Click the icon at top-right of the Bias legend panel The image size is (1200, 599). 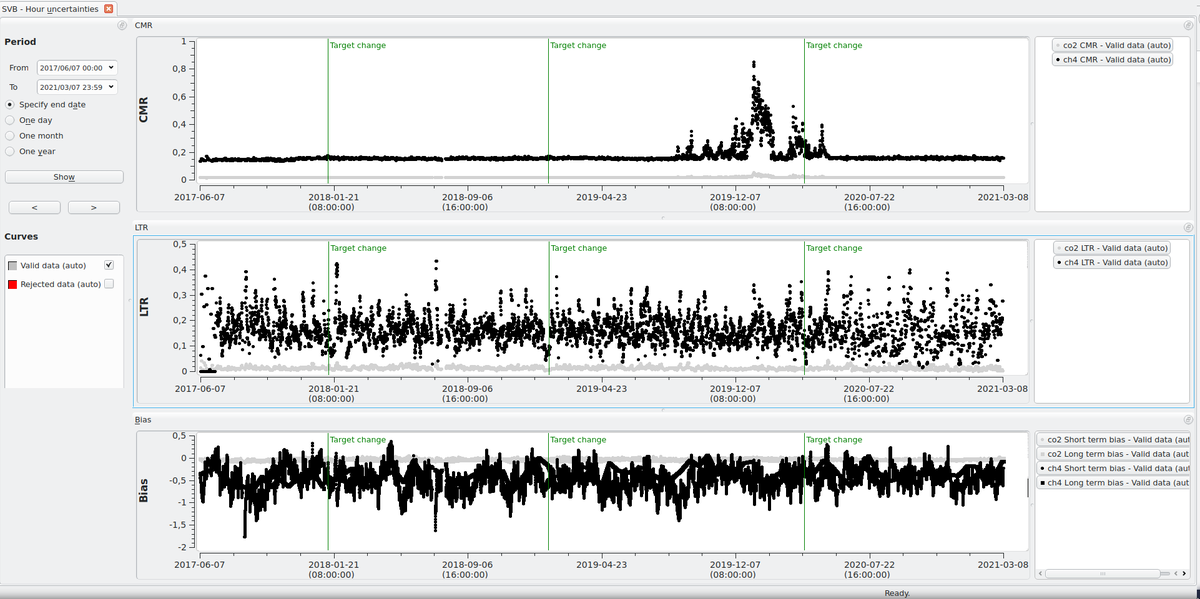1187,420
